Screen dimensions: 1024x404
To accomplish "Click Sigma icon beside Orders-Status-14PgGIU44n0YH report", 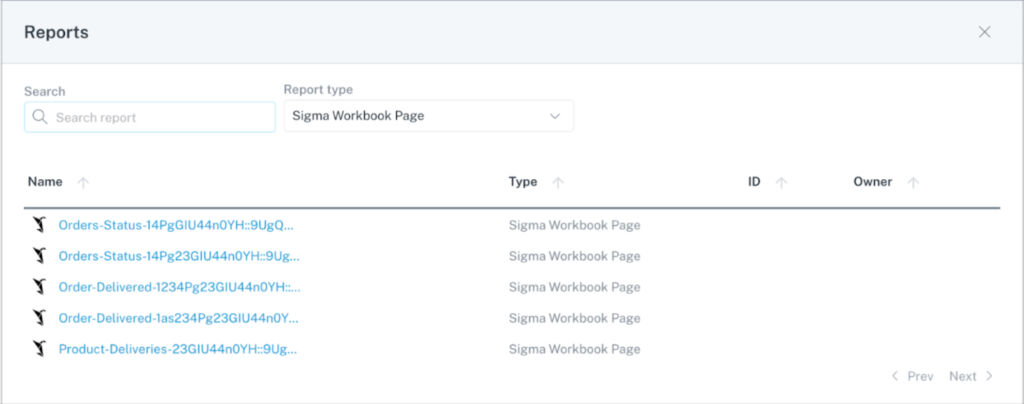I will pos(40,225).
